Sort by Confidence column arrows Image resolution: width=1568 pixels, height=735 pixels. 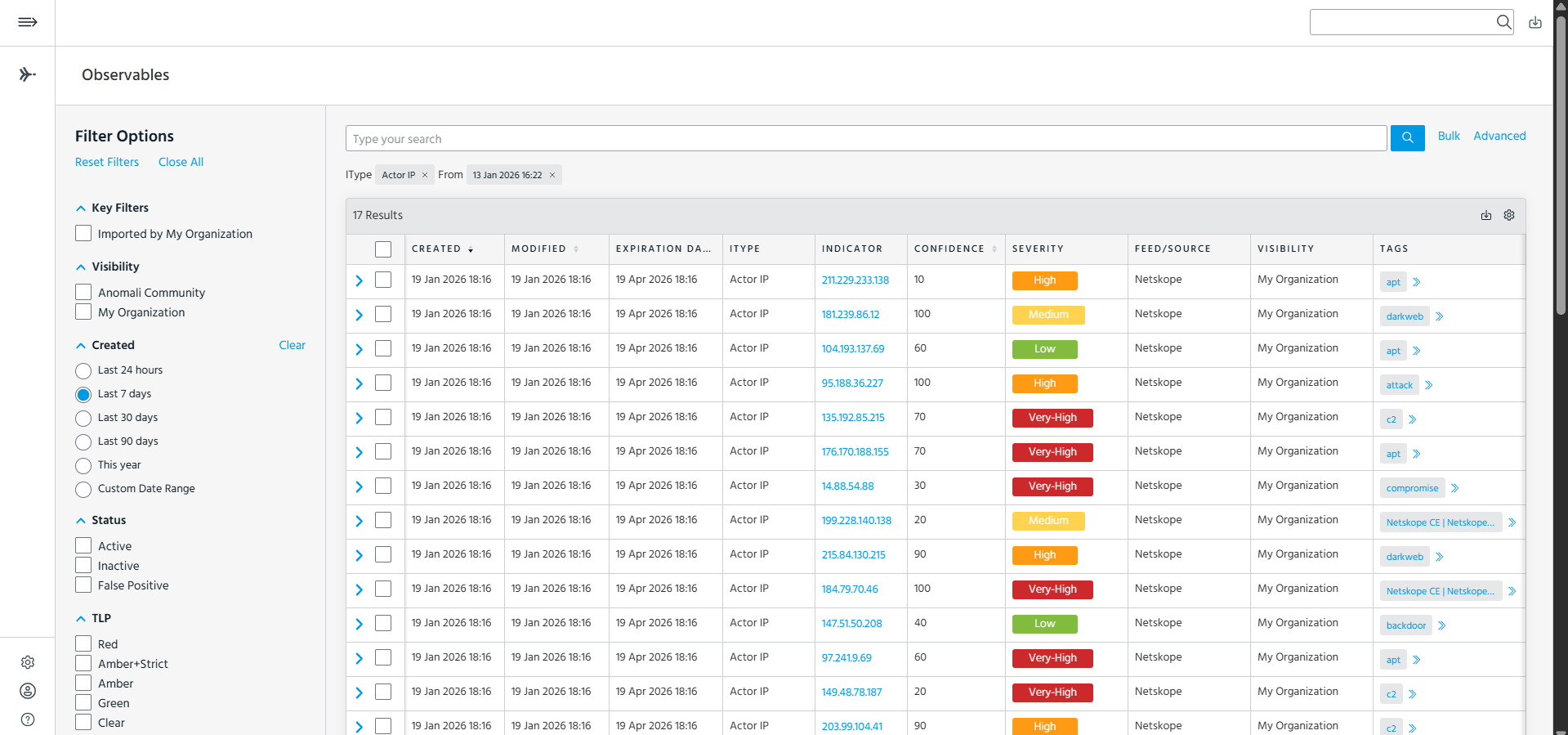pyautogui.click(x=994, y=249)
